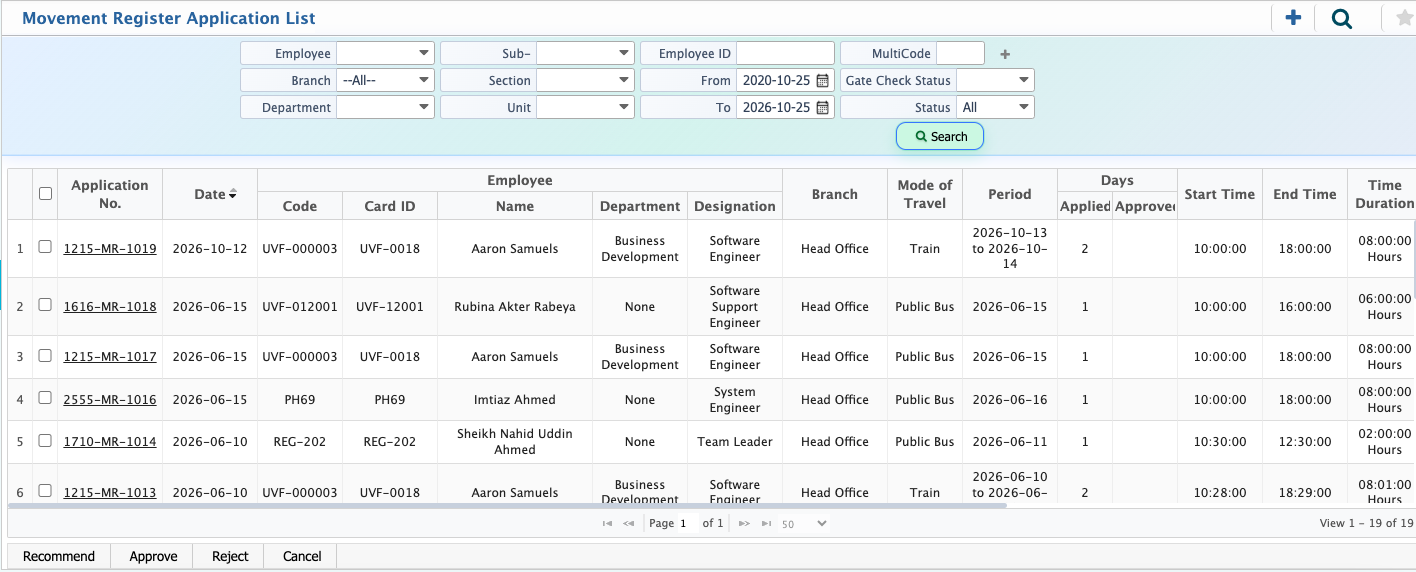Viewport: 1416px width, 572px height.
Task: Open application link 2555-MR-1016
Action: click(x=110, y=400)
